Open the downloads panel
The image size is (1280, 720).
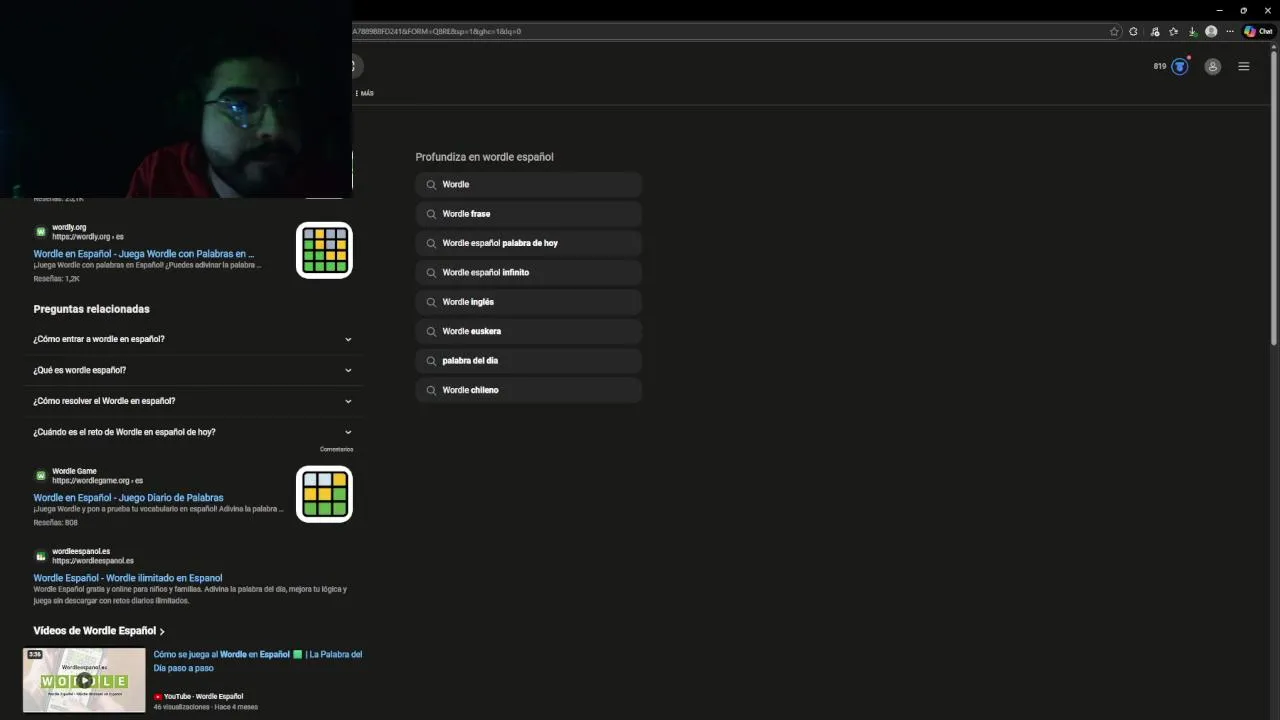[1192, 31]
